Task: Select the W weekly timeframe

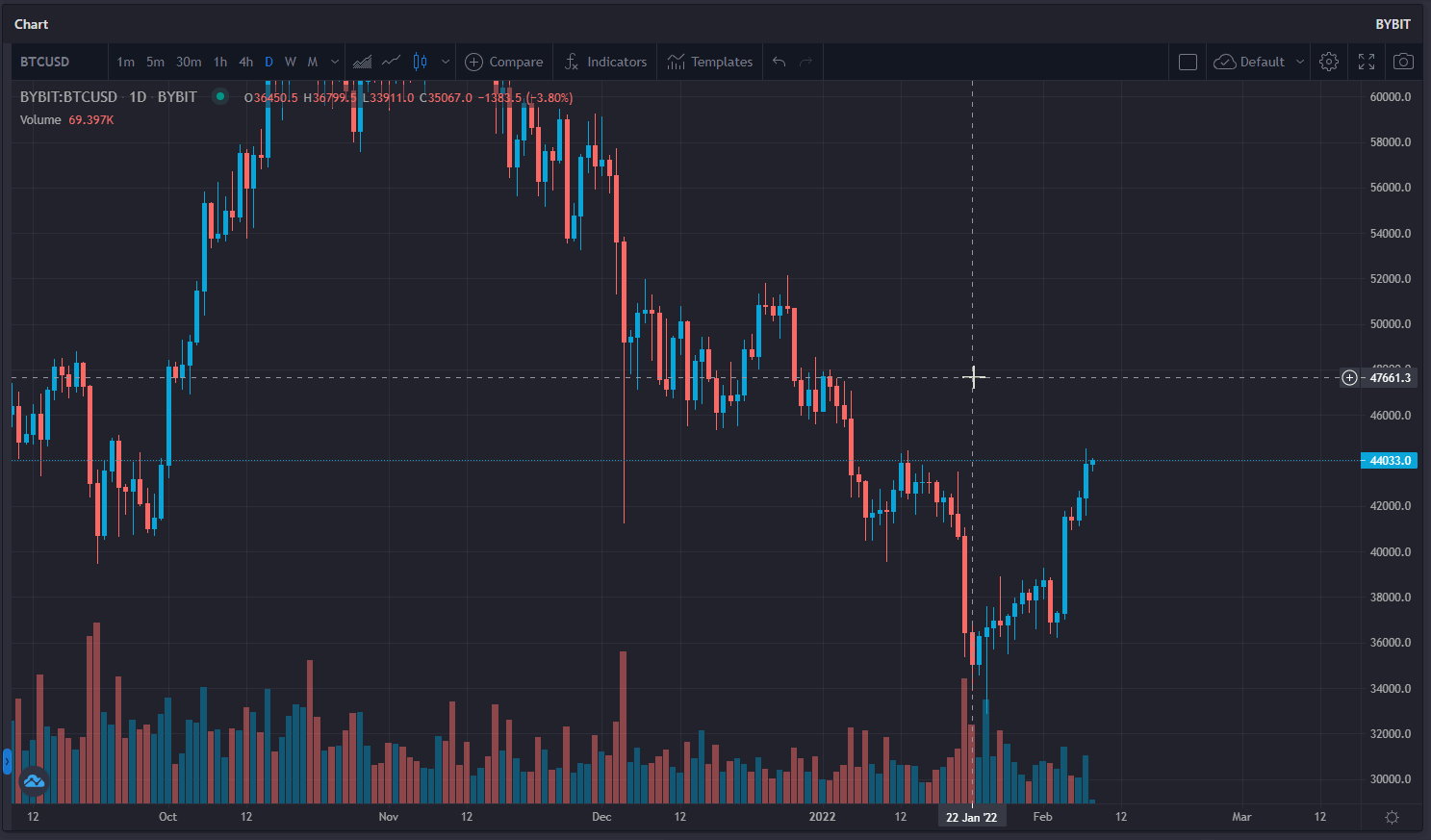Action: 290,62
